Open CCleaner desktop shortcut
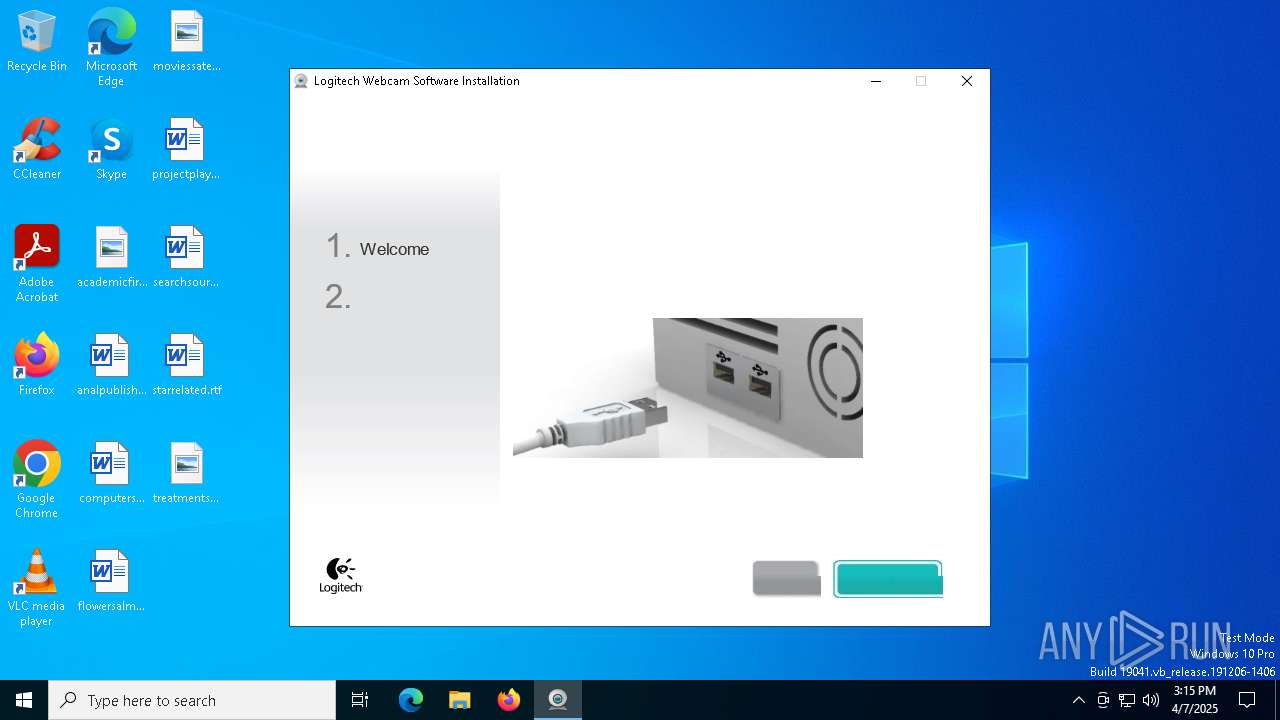The width and height of the screenshot is (1280, 720). coord(37,149)
